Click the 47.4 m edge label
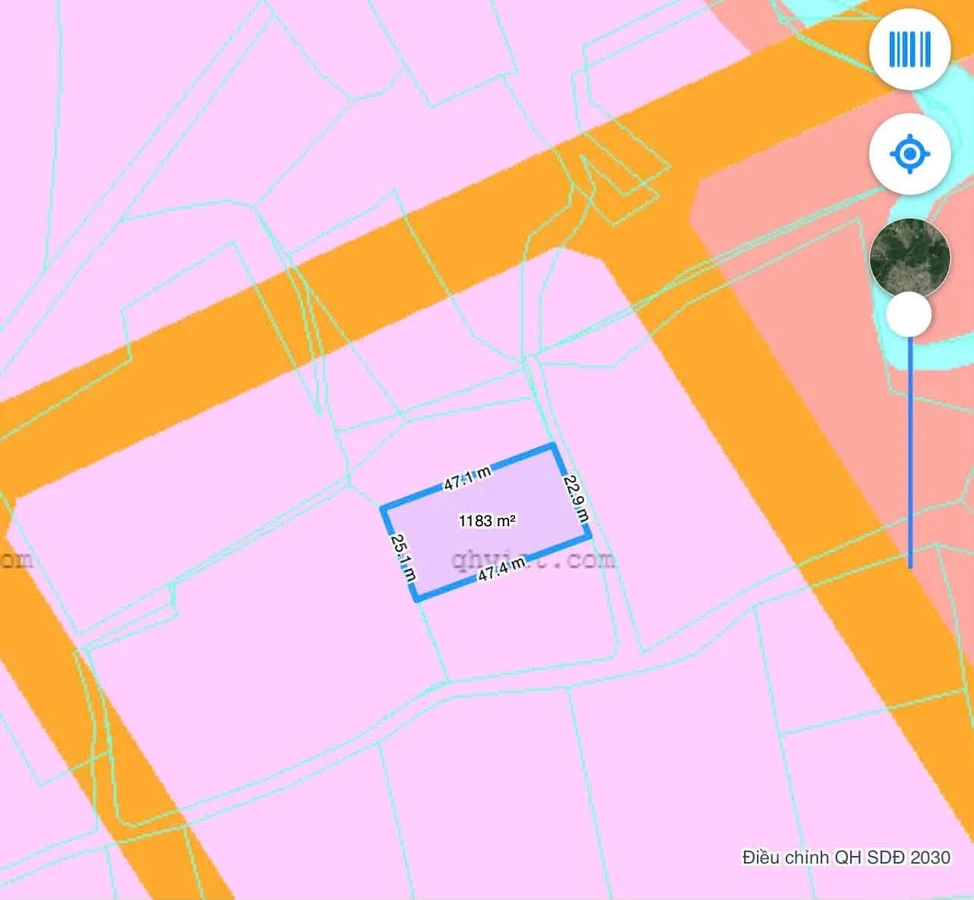The width and height of the screenshot is (974, 900). click(502, 569)
